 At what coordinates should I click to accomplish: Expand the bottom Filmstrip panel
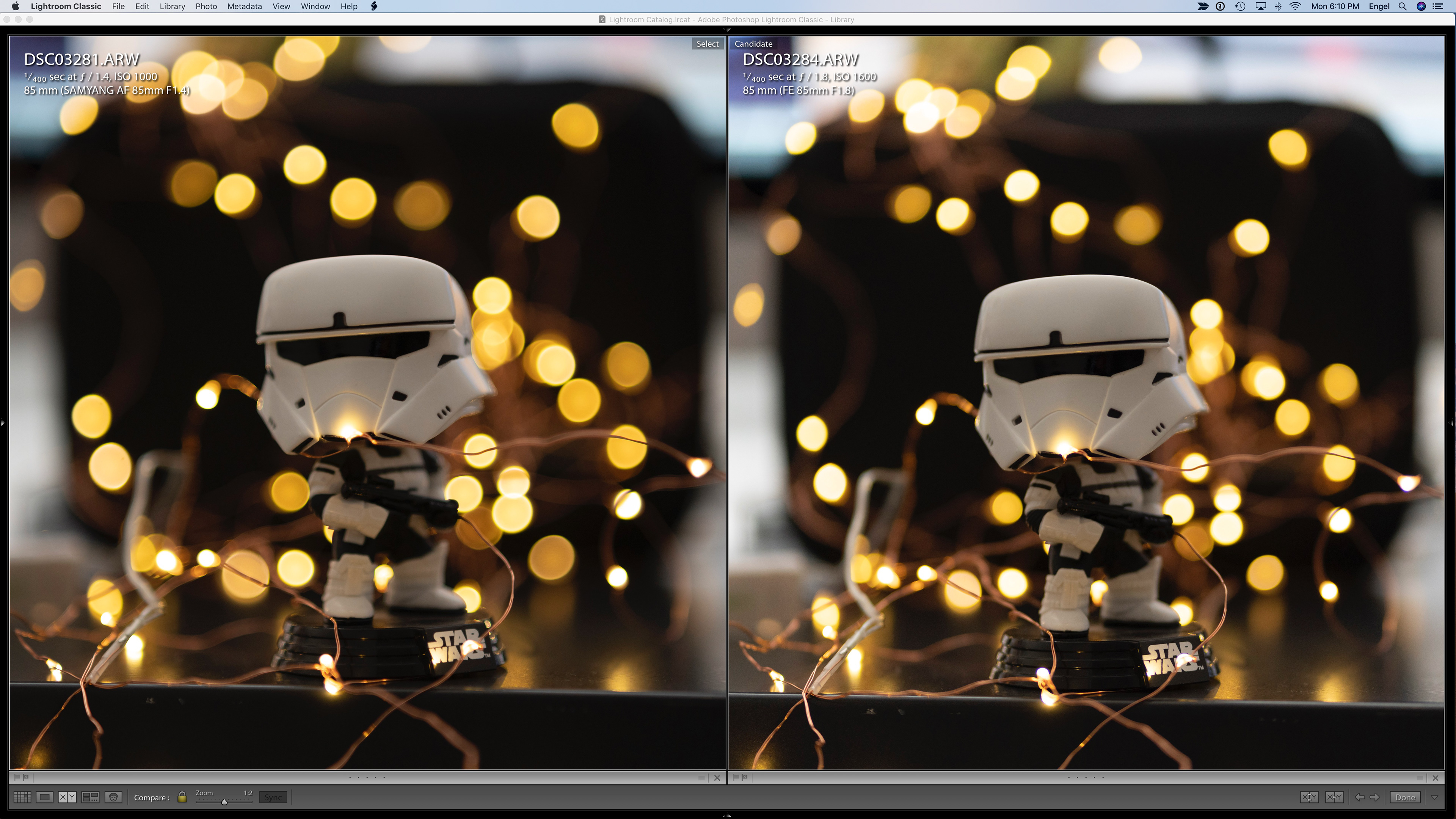(x=728, y=814)
